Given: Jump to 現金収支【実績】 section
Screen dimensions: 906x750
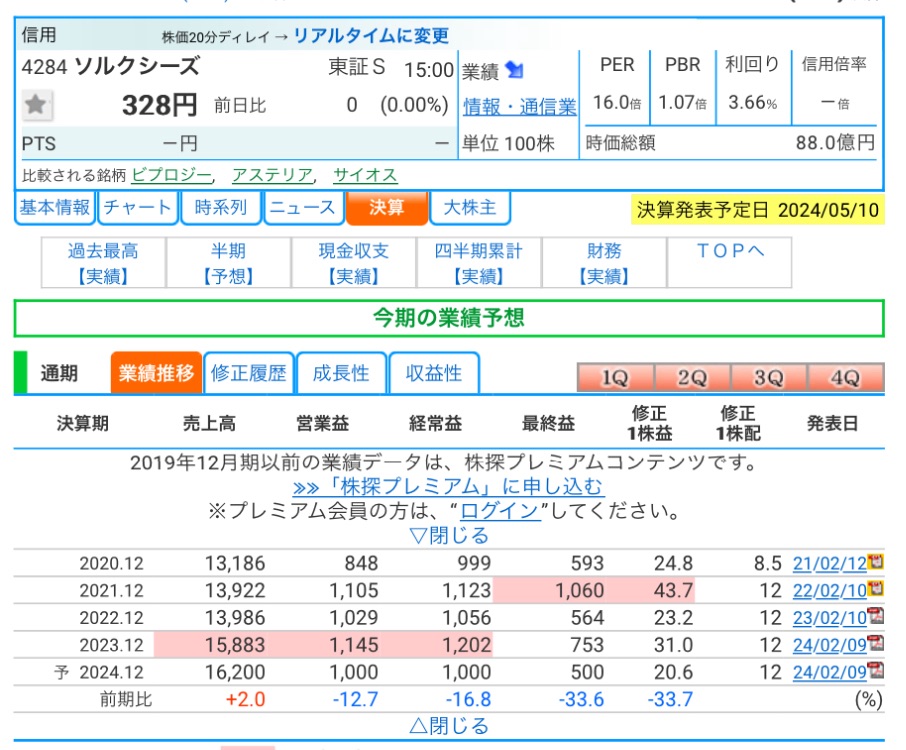Looking at the screenshot, I should 354,263.
